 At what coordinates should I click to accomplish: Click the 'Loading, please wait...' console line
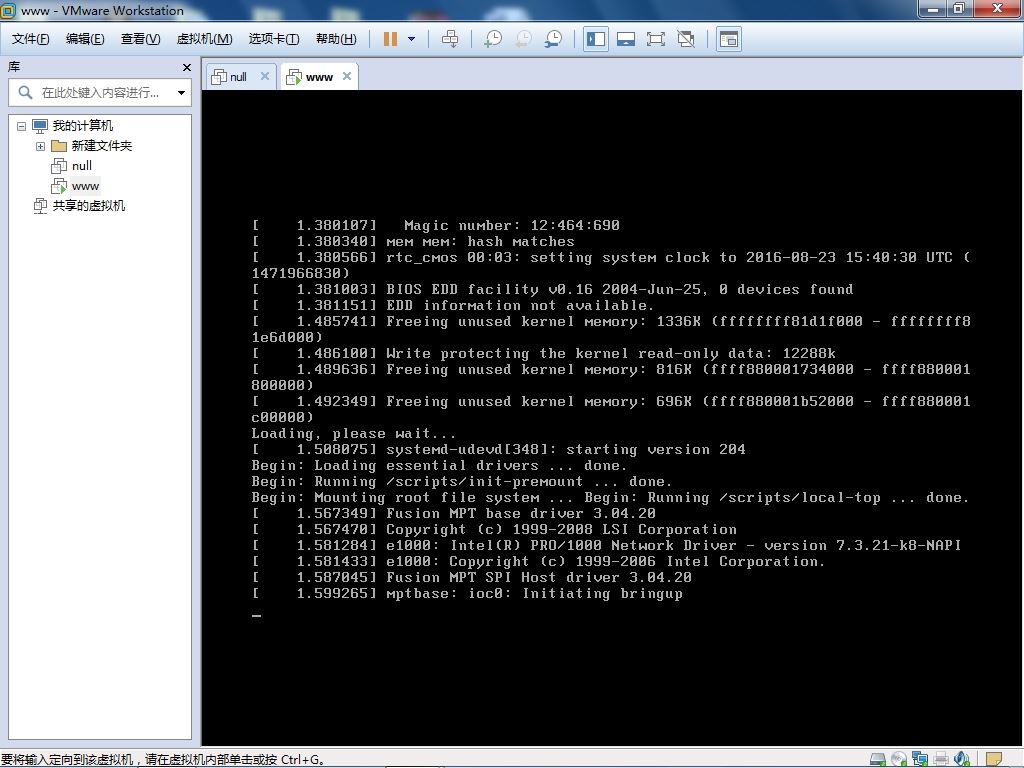[353, 433]
